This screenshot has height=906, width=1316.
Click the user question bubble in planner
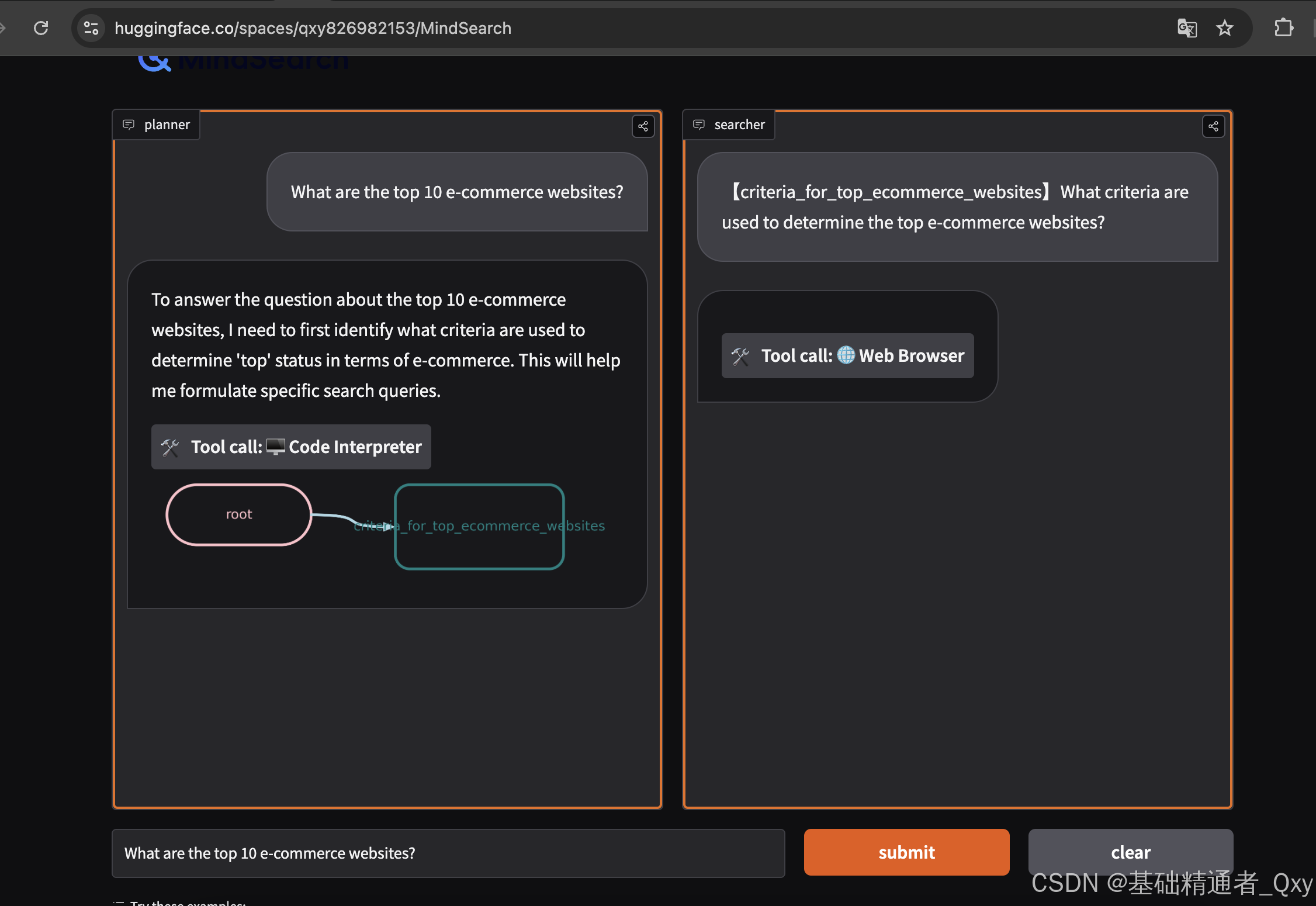coord(457,192)
